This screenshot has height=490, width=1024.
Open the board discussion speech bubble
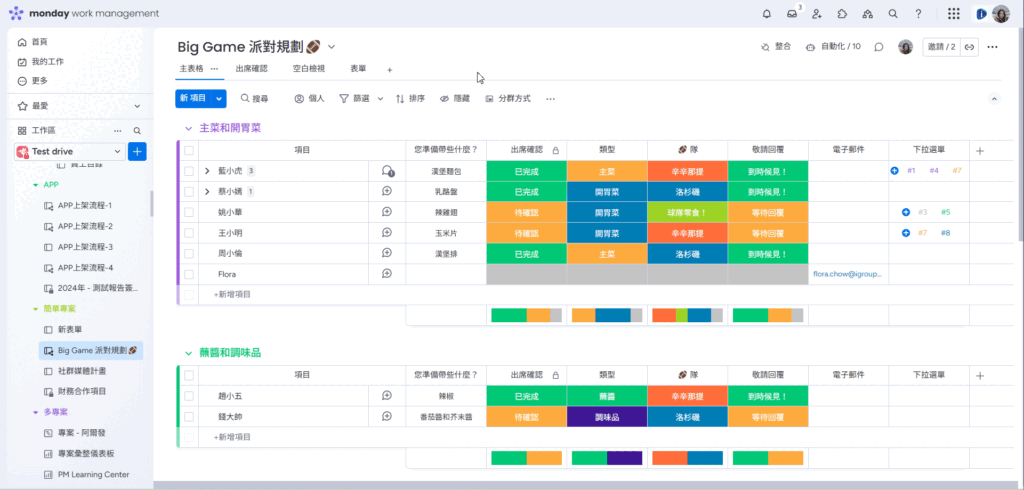pos(879,47)
